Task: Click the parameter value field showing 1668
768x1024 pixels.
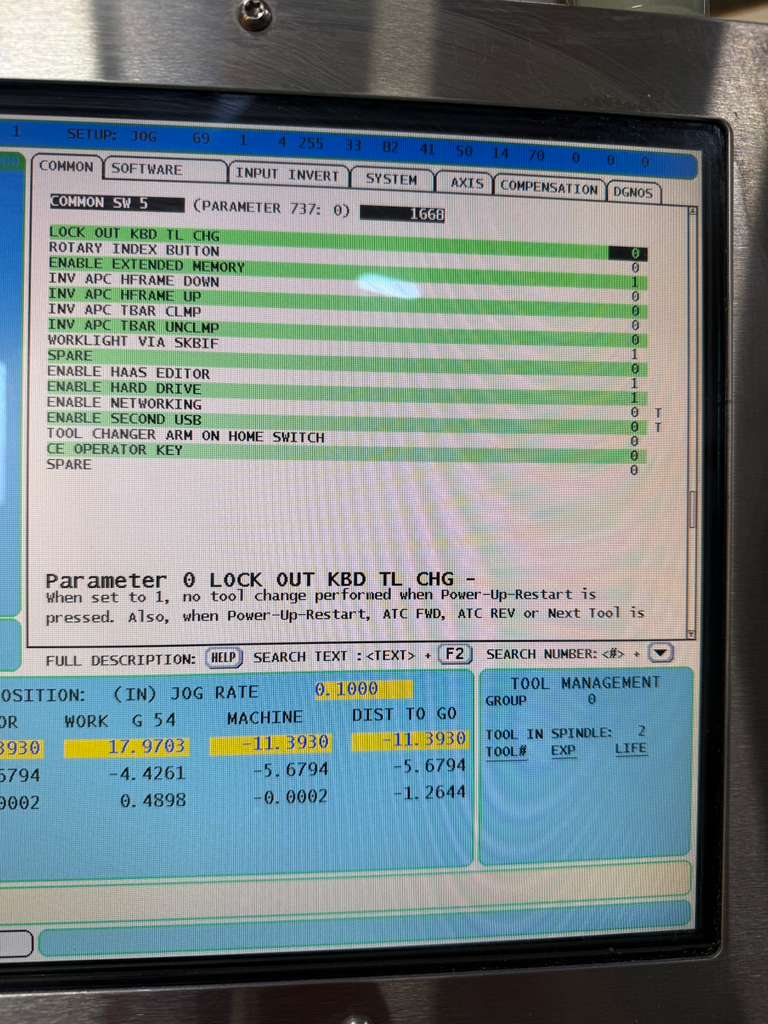Action: pyautogui.click(x=402, y=213)
